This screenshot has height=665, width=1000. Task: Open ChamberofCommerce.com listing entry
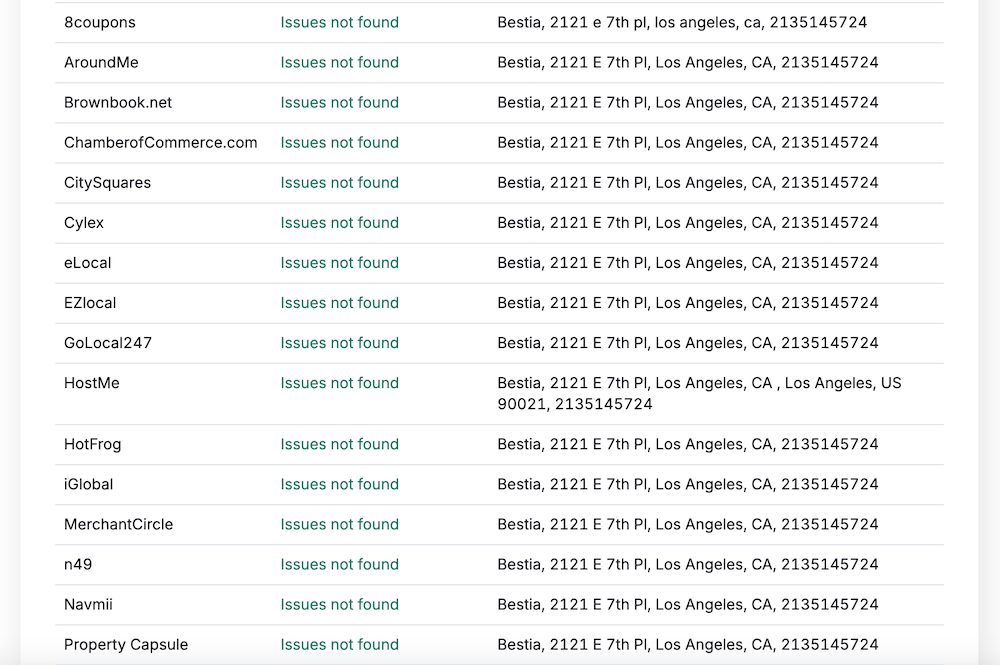[160, 142]
